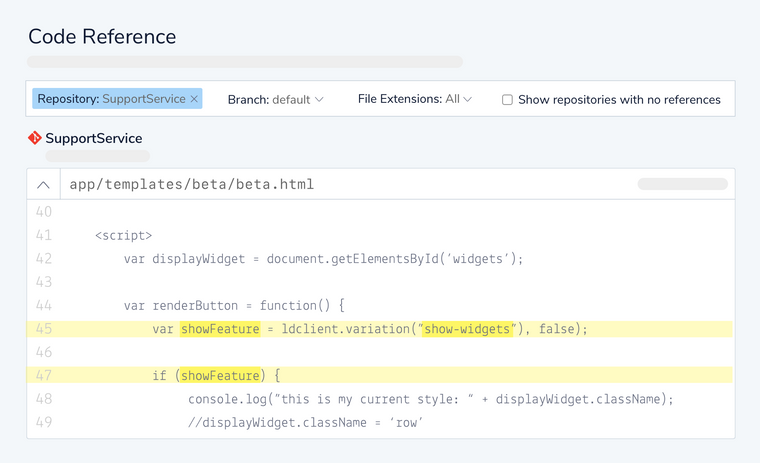The image size is (760, 463).
Task: Select line number 47 in the gutter
Action: tap(43, 376)
